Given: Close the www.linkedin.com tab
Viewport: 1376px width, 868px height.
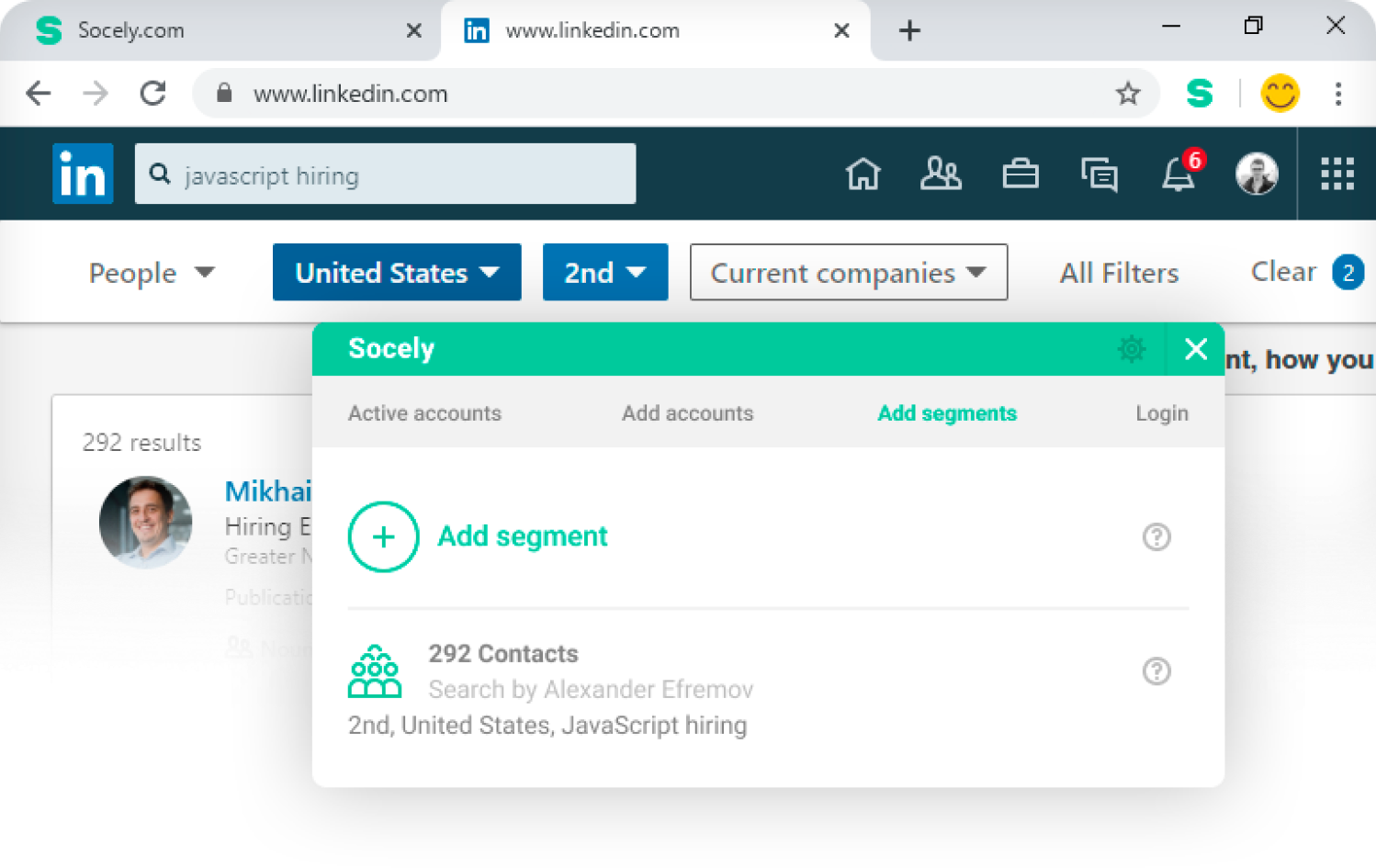Looking at the screenshot, I should tap(841, 30).
